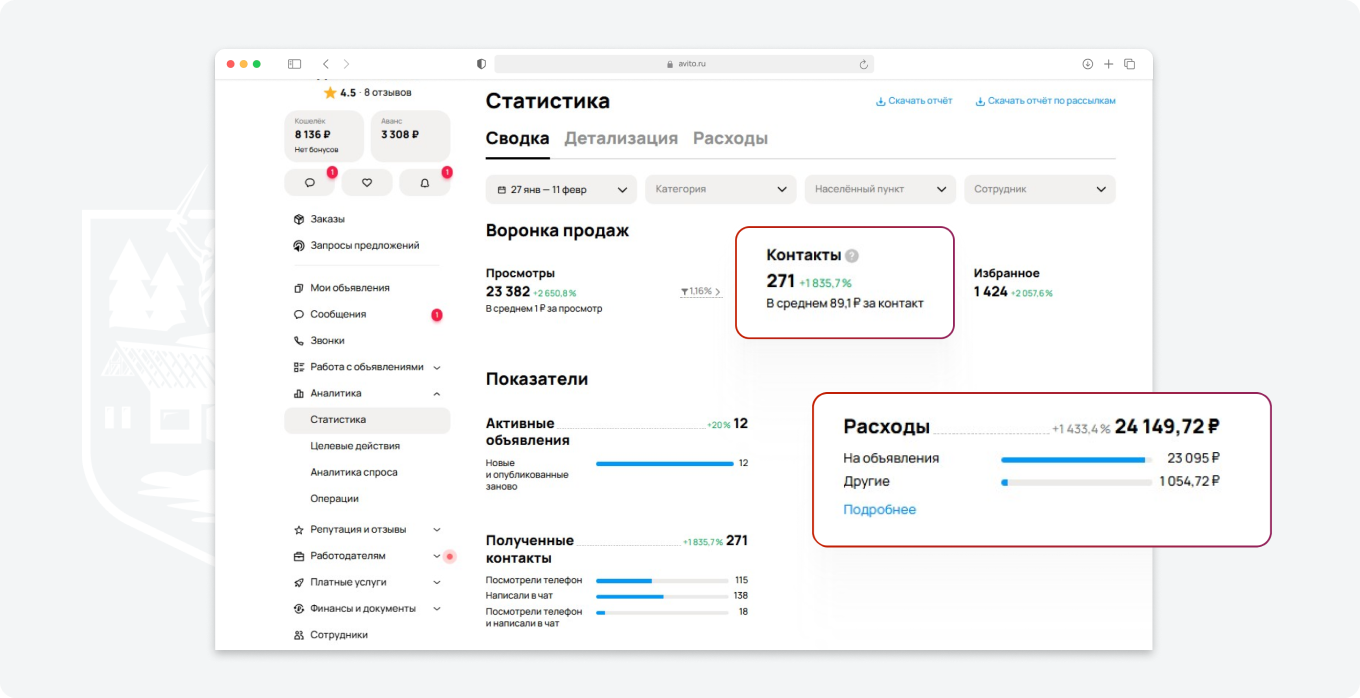Expand Финансы и документы chevron

437,609
